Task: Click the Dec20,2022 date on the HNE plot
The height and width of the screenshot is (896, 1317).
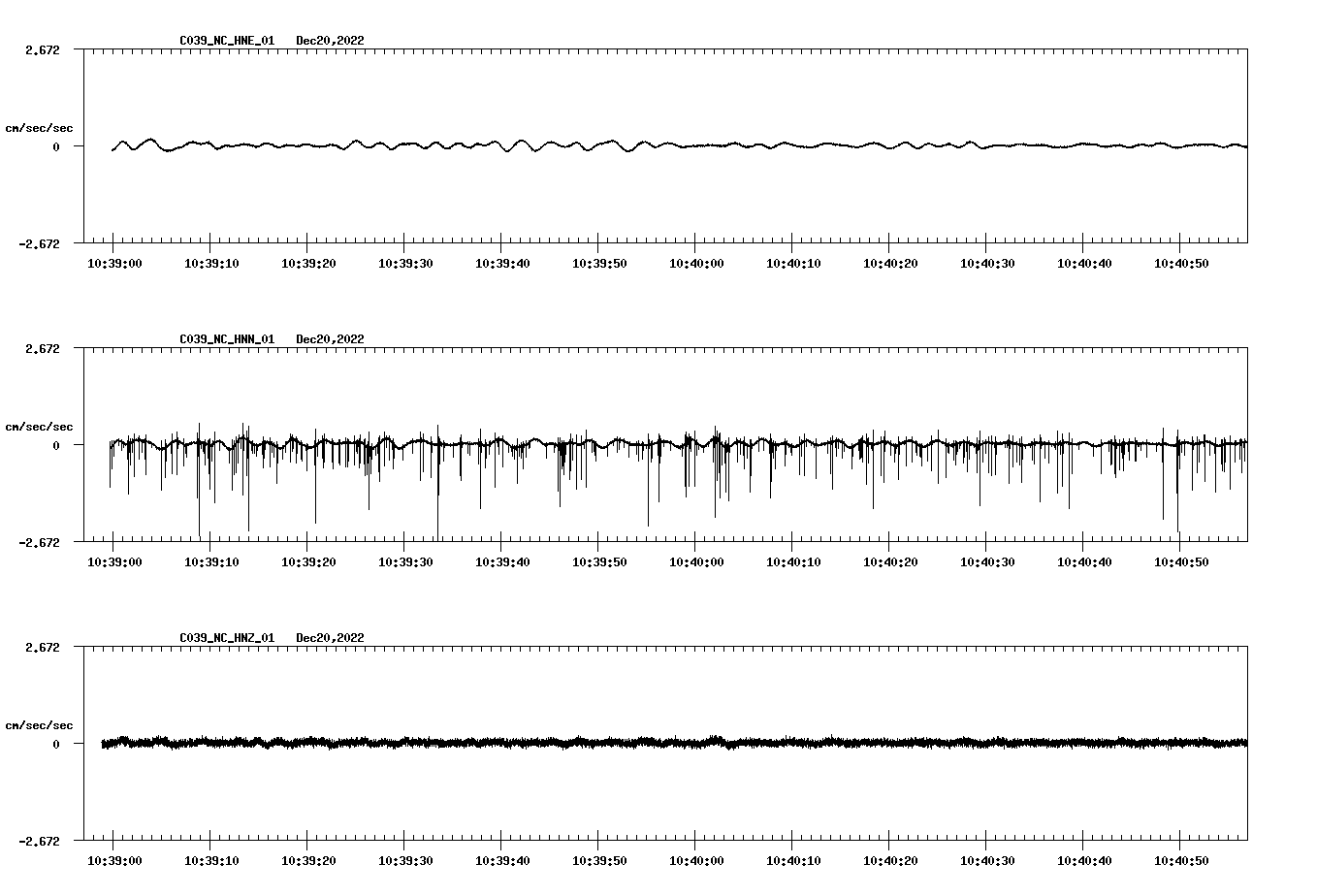Action: [331, 42]
